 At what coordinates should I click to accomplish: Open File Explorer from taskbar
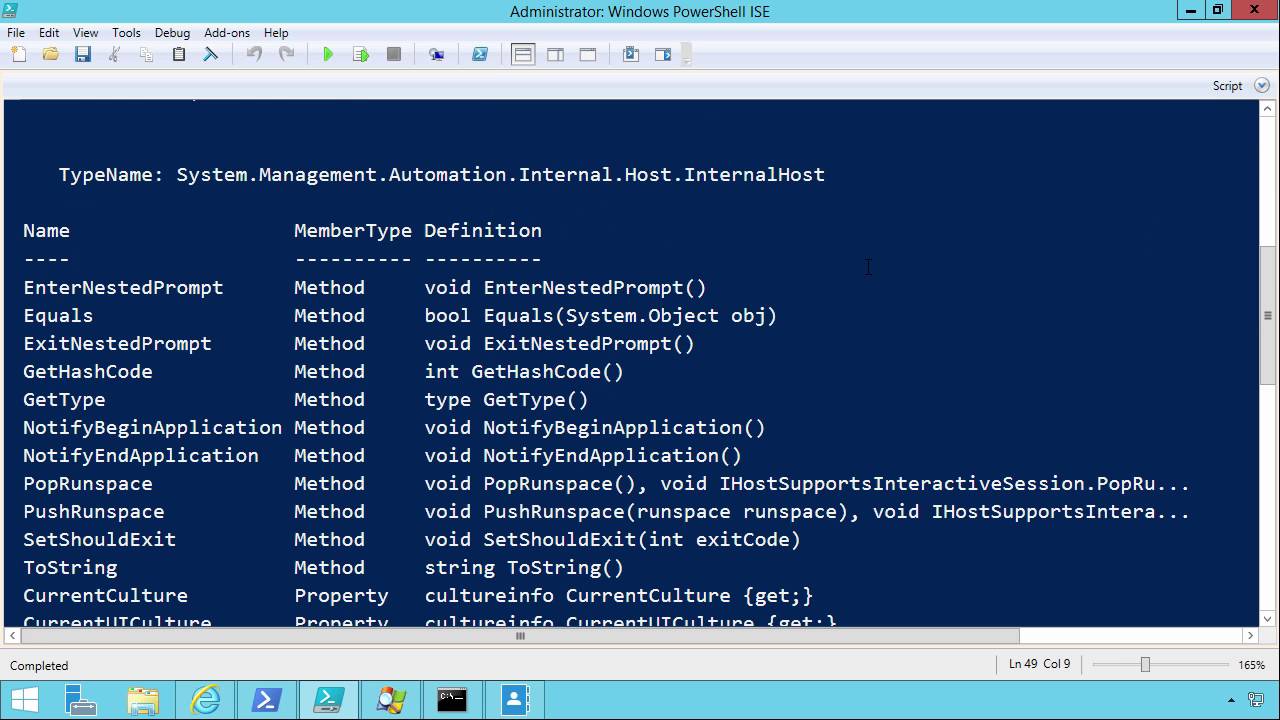point(142,700)
